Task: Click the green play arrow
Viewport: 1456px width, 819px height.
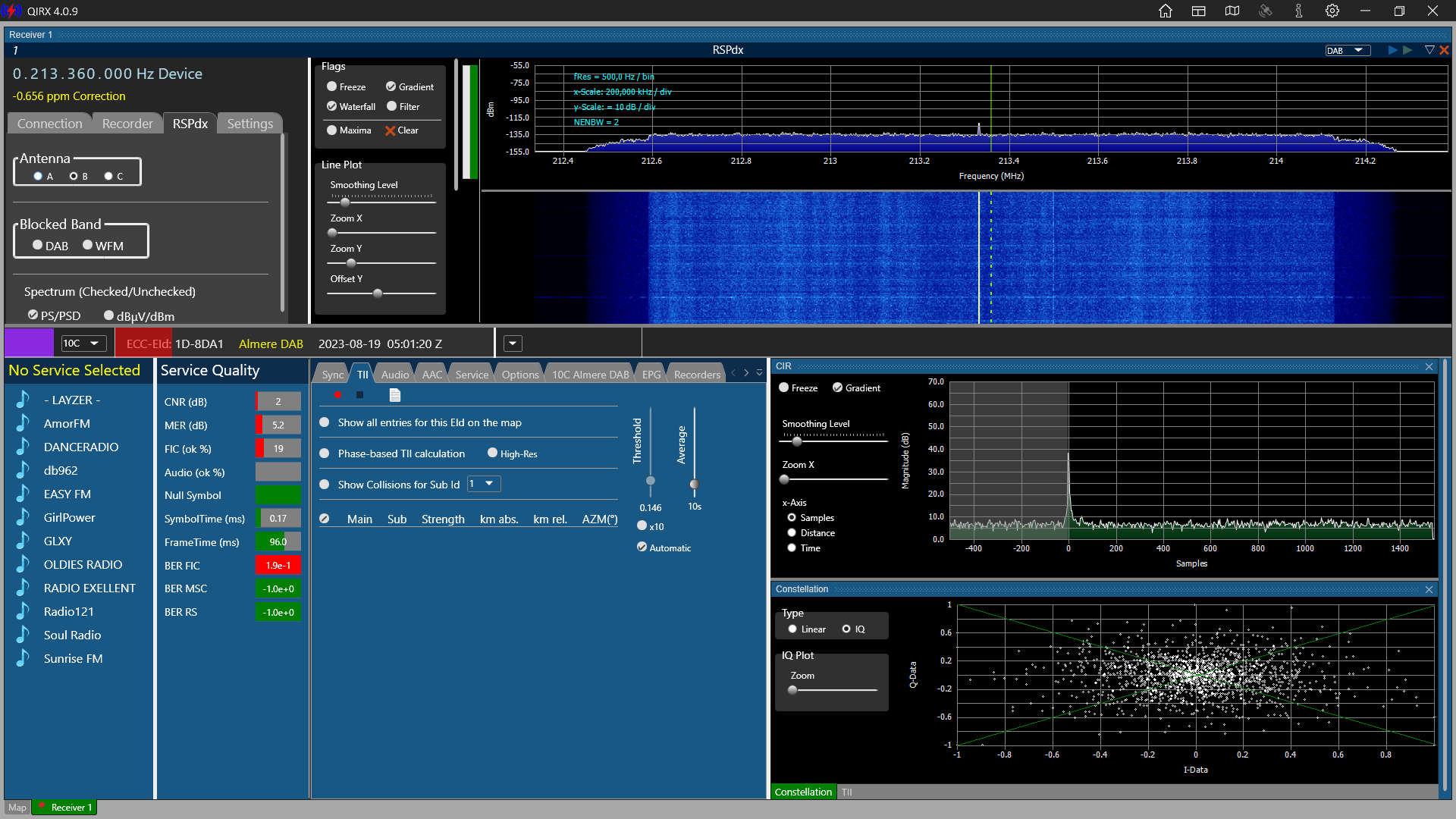Action: click(1407, 50)
